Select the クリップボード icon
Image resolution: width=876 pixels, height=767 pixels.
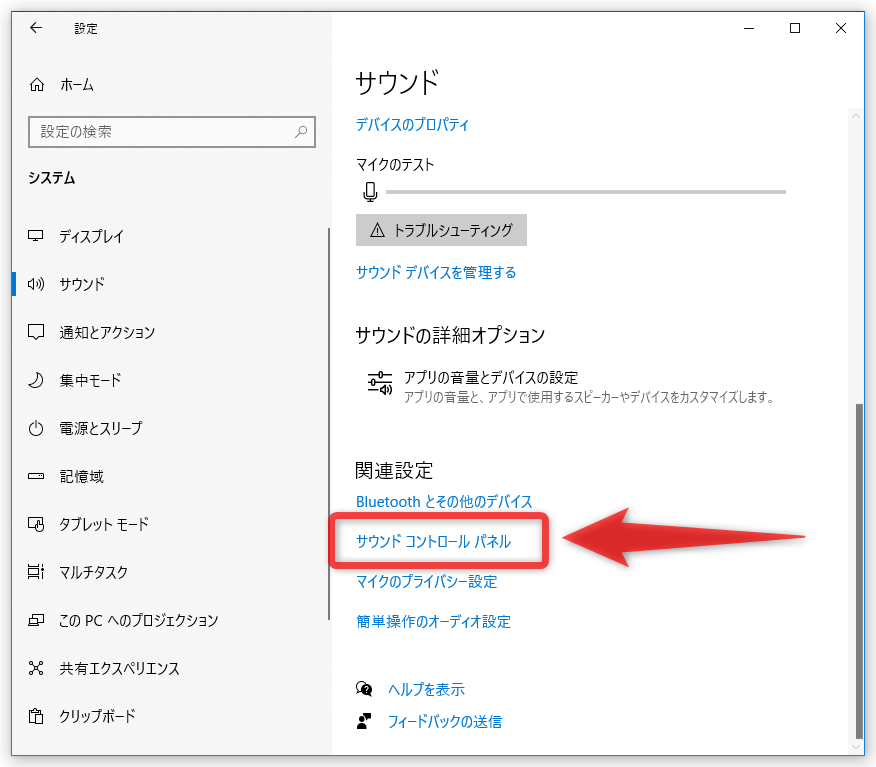(x=36, y=716)
